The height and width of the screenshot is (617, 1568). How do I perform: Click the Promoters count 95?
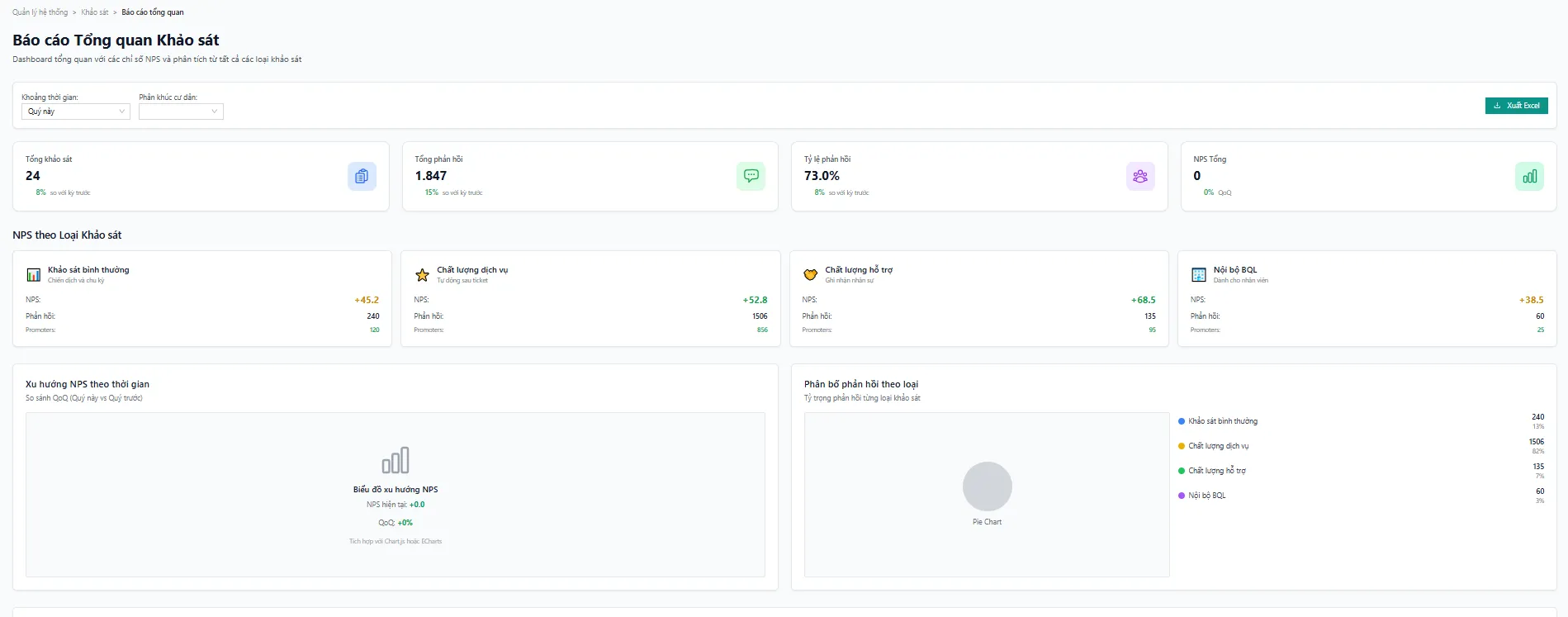click(x=1152, y=330)
